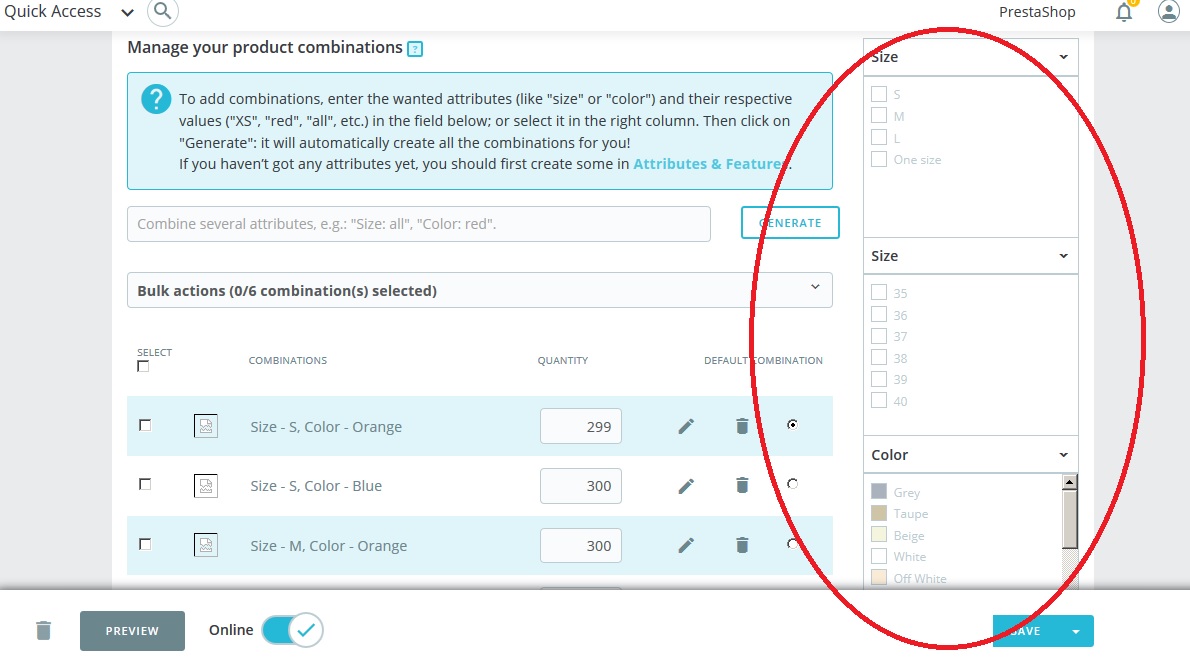Open the Attributes & Features link
1190x662 pixels.
(x=711, y=164)
